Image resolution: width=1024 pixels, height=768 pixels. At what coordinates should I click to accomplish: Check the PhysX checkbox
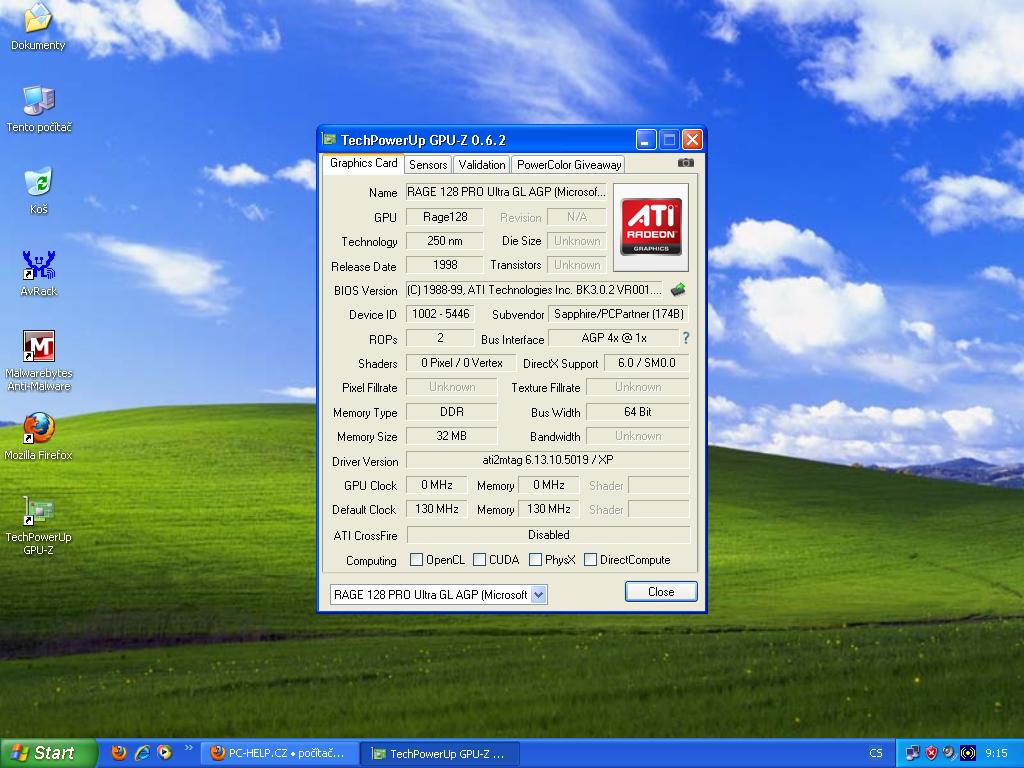[x=536, y=560]
